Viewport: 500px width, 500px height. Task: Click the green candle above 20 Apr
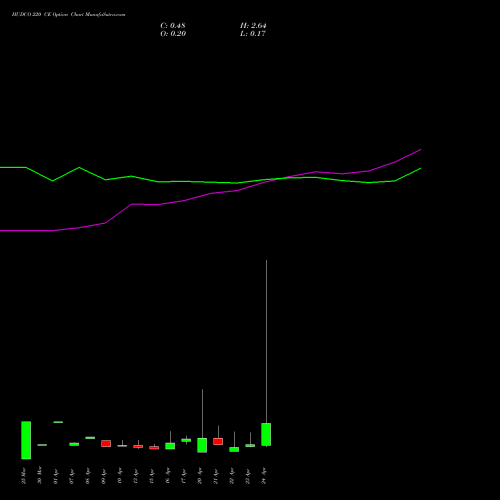202,445
